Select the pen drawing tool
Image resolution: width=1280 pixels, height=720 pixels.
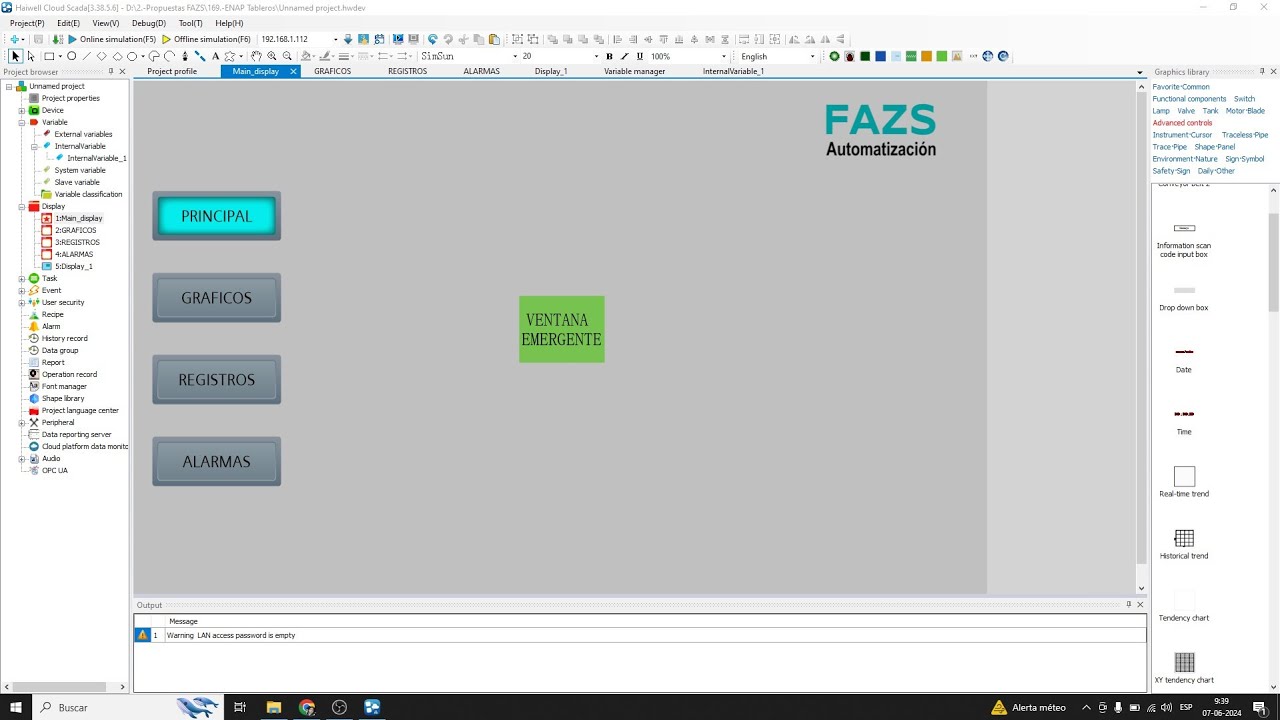click(185, 56)
